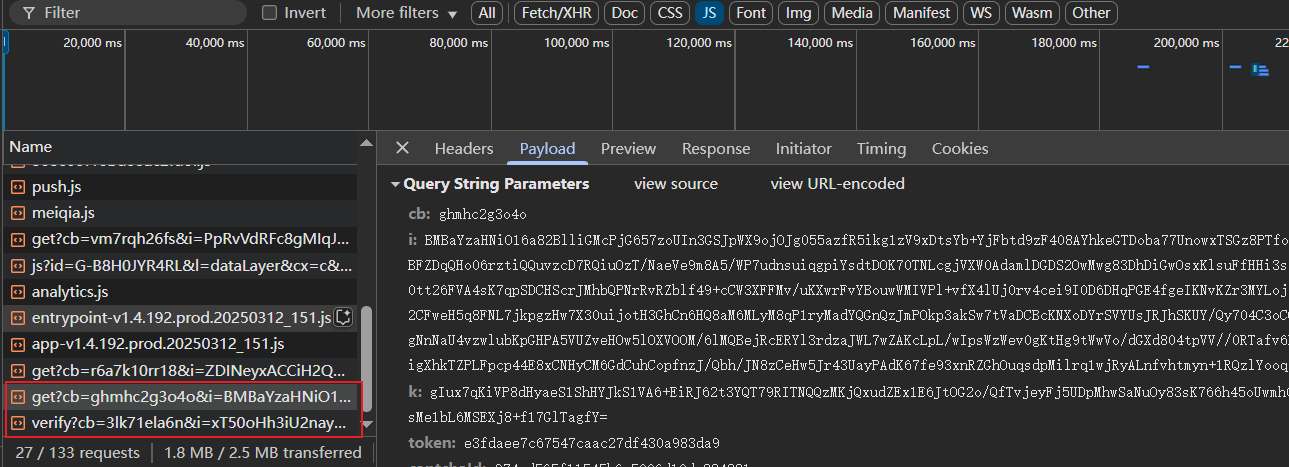Screen dimensions: 1289x467
Task: Click the script icon next to push.js
Action: coord(18,187)
